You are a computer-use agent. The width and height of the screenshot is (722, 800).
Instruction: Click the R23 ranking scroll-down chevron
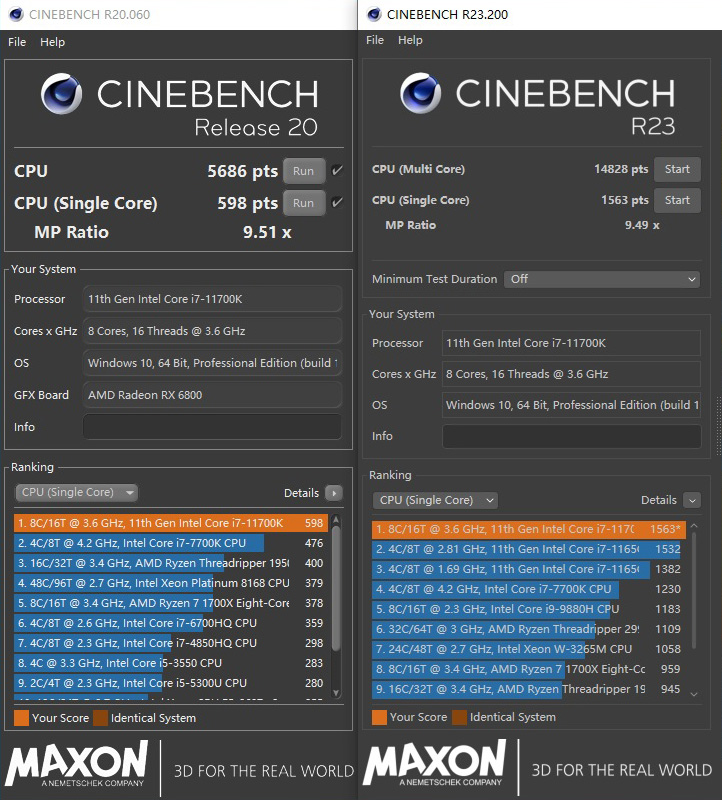pos(693,694)
